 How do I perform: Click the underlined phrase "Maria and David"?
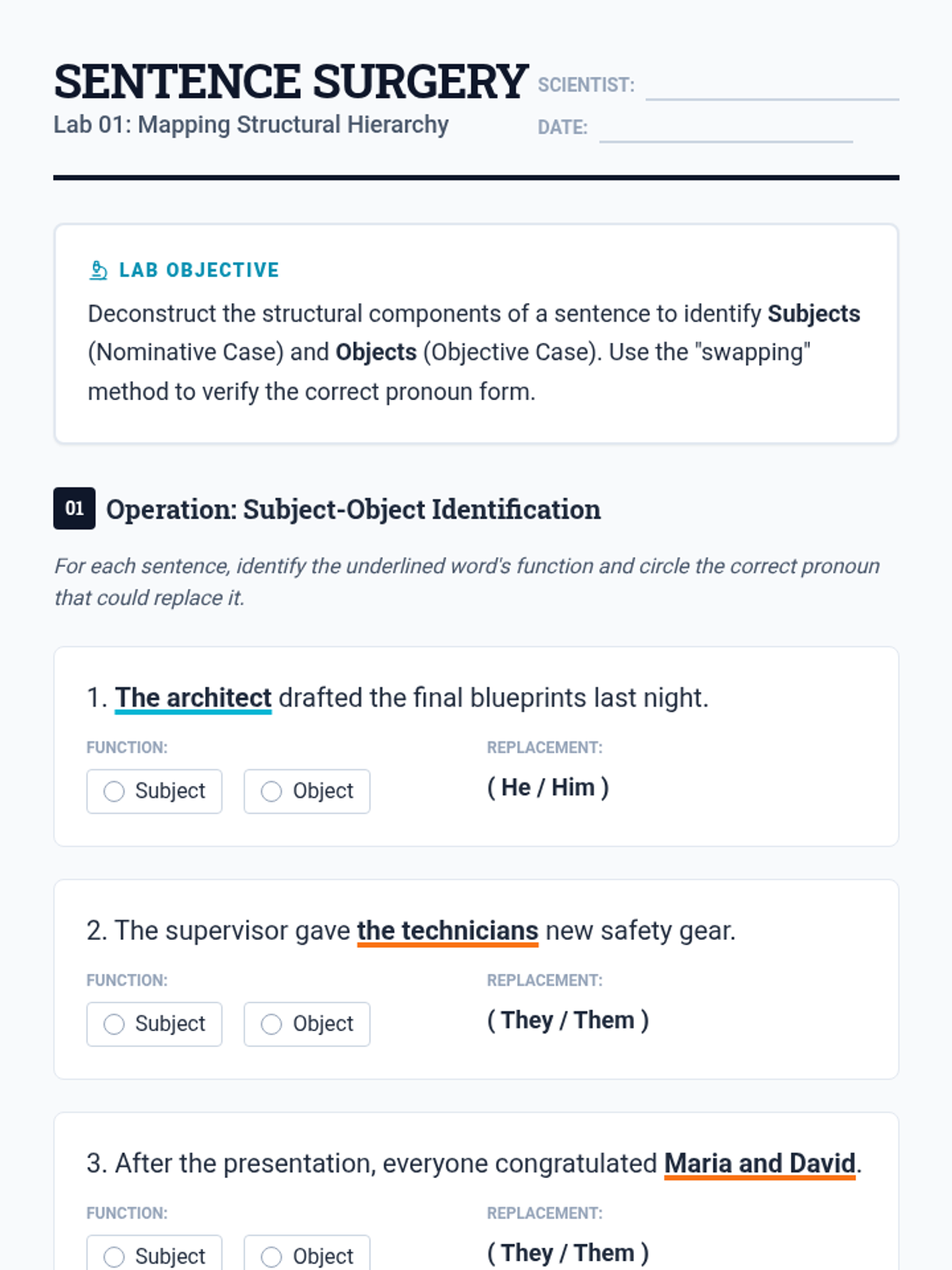pos(760,1164)
